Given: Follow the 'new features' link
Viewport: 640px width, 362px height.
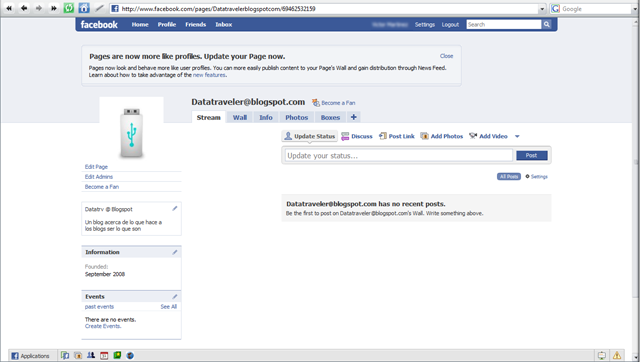Looking at the screenshot, I should point(209,75).
